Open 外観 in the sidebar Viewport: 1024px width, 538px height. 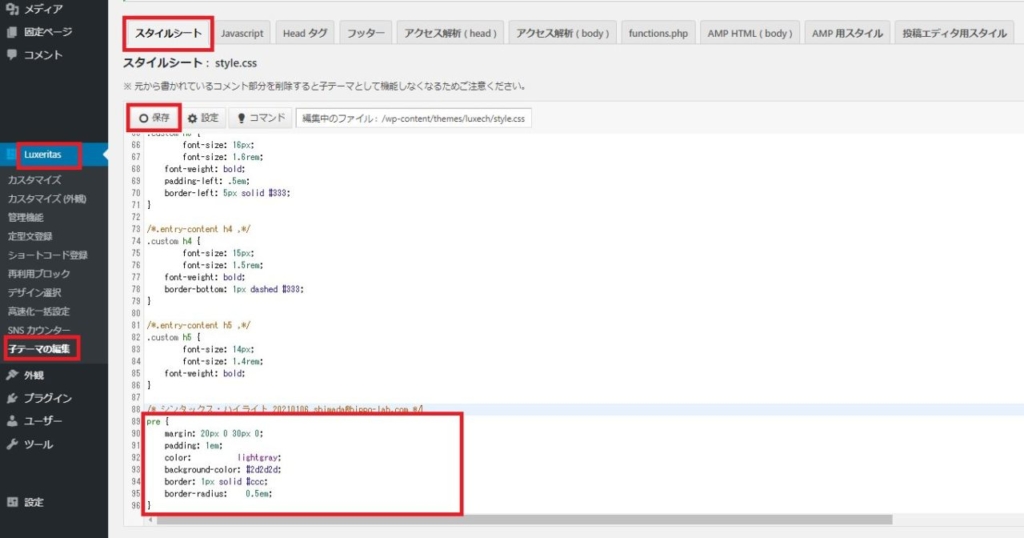pyautogui.click(x=34, y=375)
